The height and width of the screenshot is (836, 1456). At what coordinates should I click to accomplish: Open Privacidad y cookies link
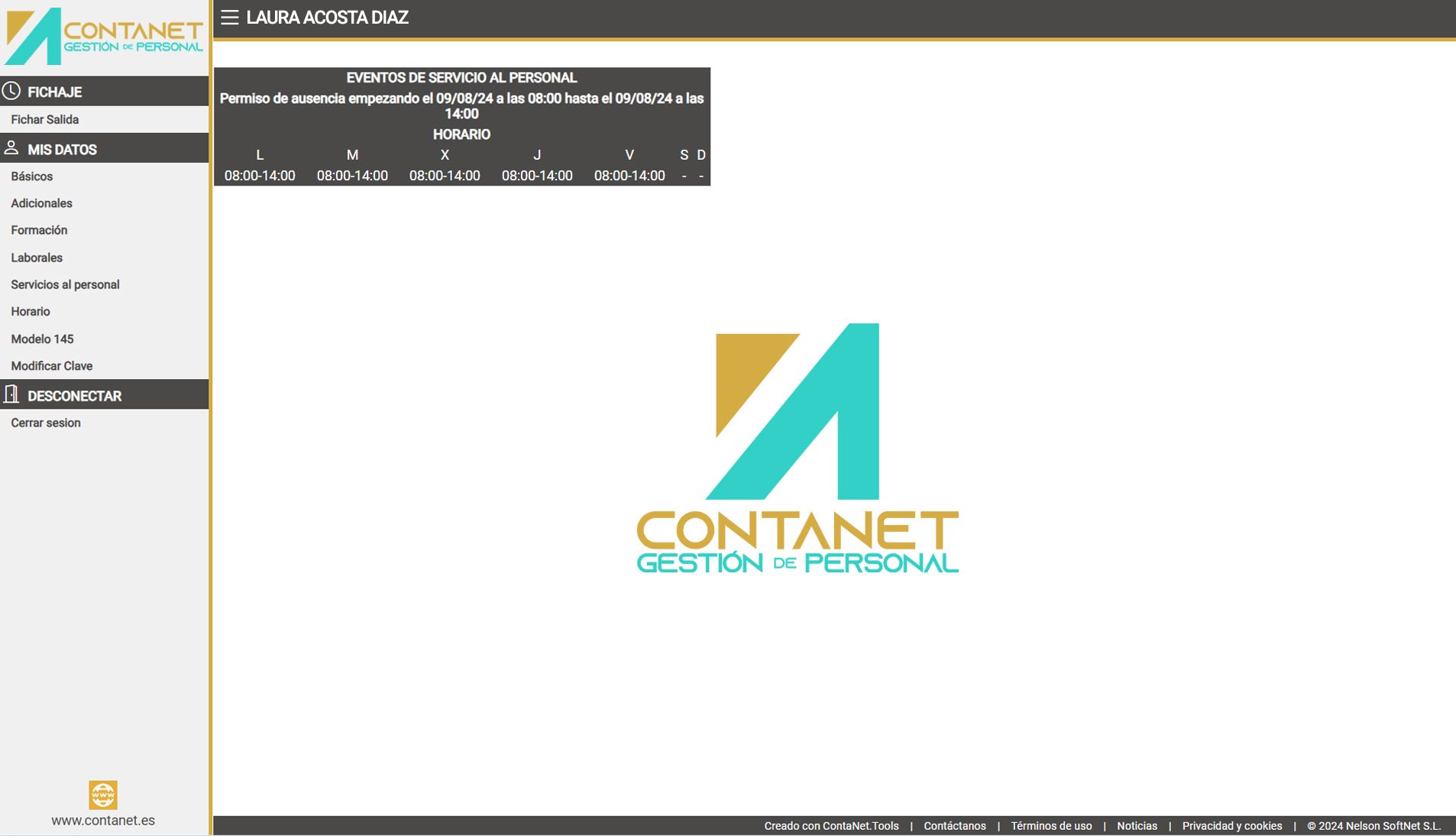point(1232,826)
